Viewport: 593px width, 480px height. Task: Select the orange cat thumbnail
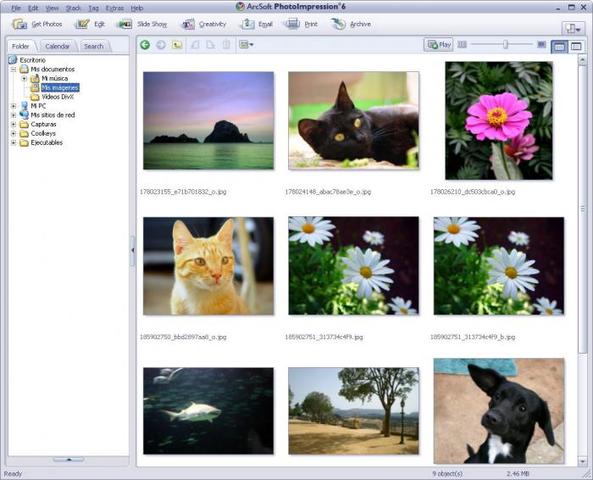(208, 266)
